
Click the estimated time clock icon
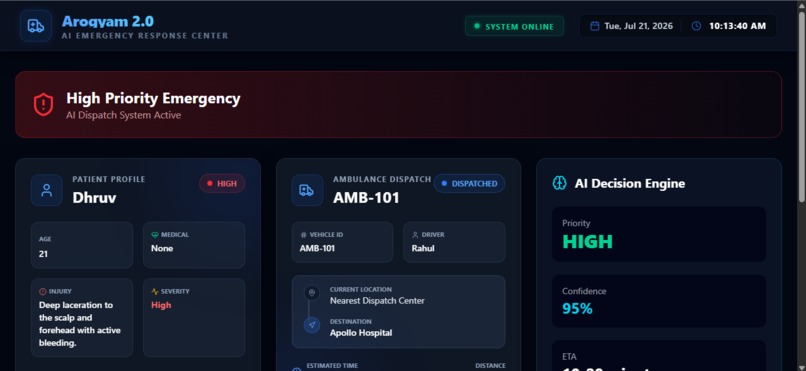(x=297, y=368)
